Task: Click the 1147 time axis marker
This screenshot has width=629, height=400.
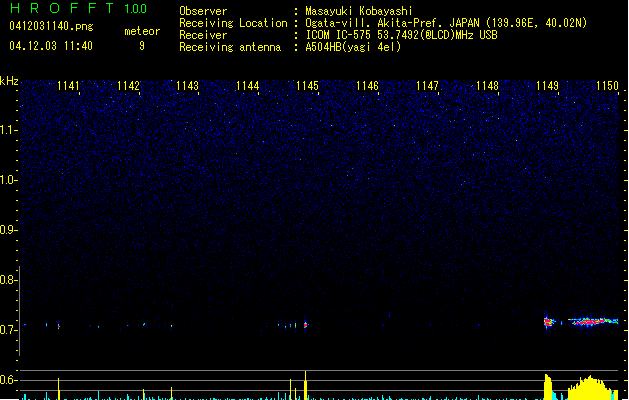Action: click(427, 86)
